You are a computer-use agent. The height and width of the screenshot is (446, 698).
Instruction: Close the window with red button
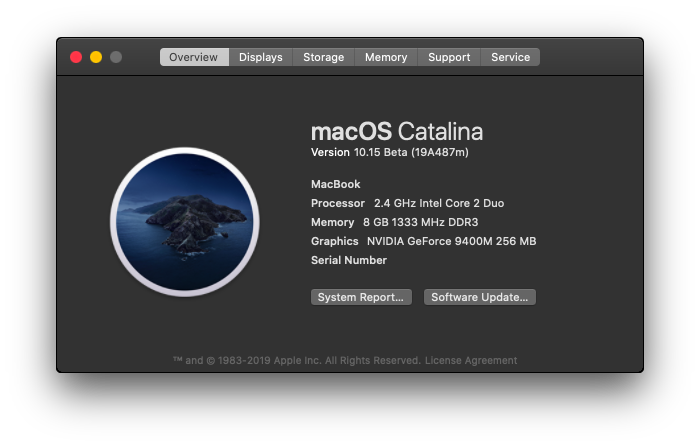[x=76, y=57]
